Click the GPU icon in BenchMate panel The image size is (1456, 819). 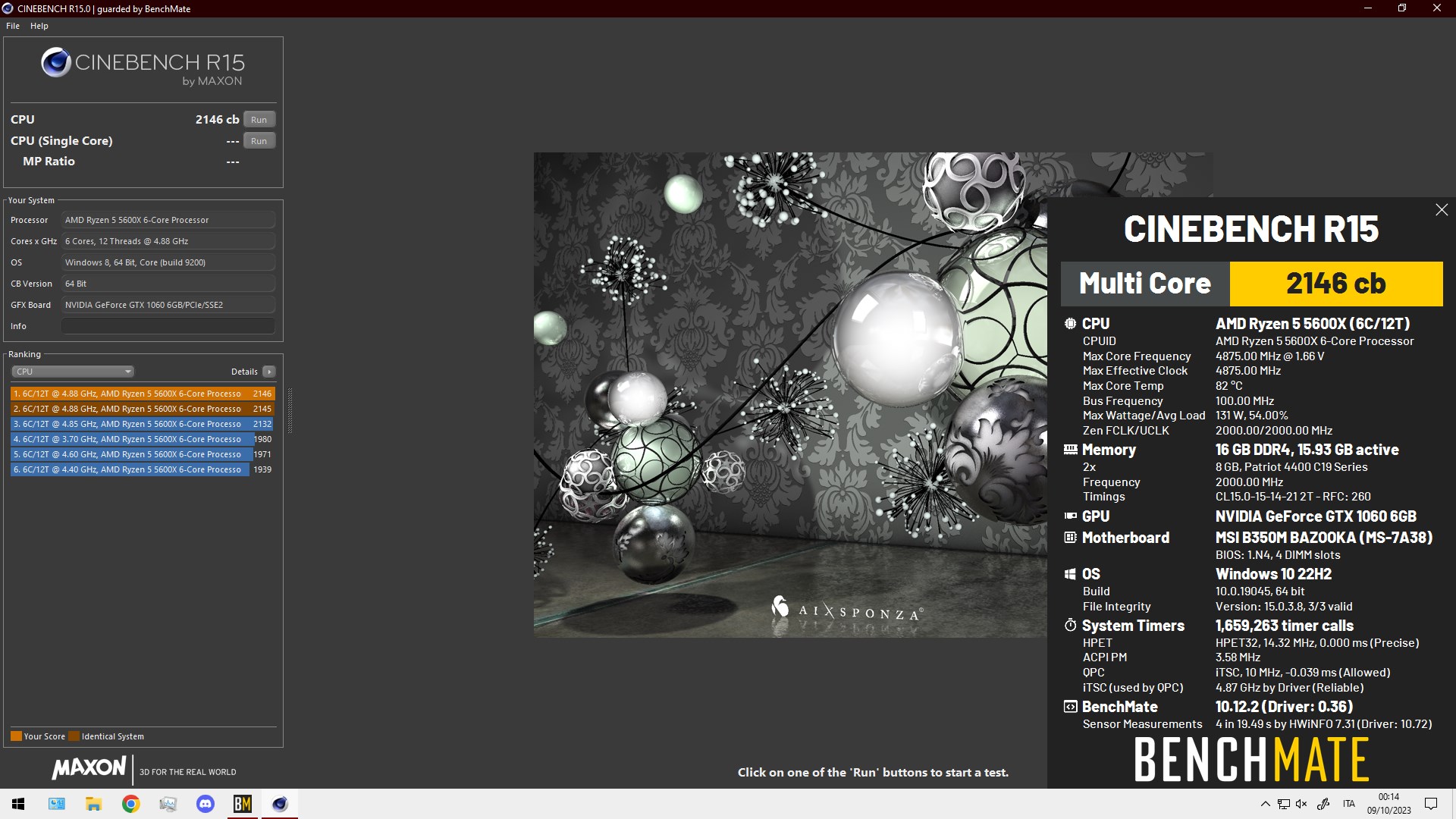[1070, 516]
